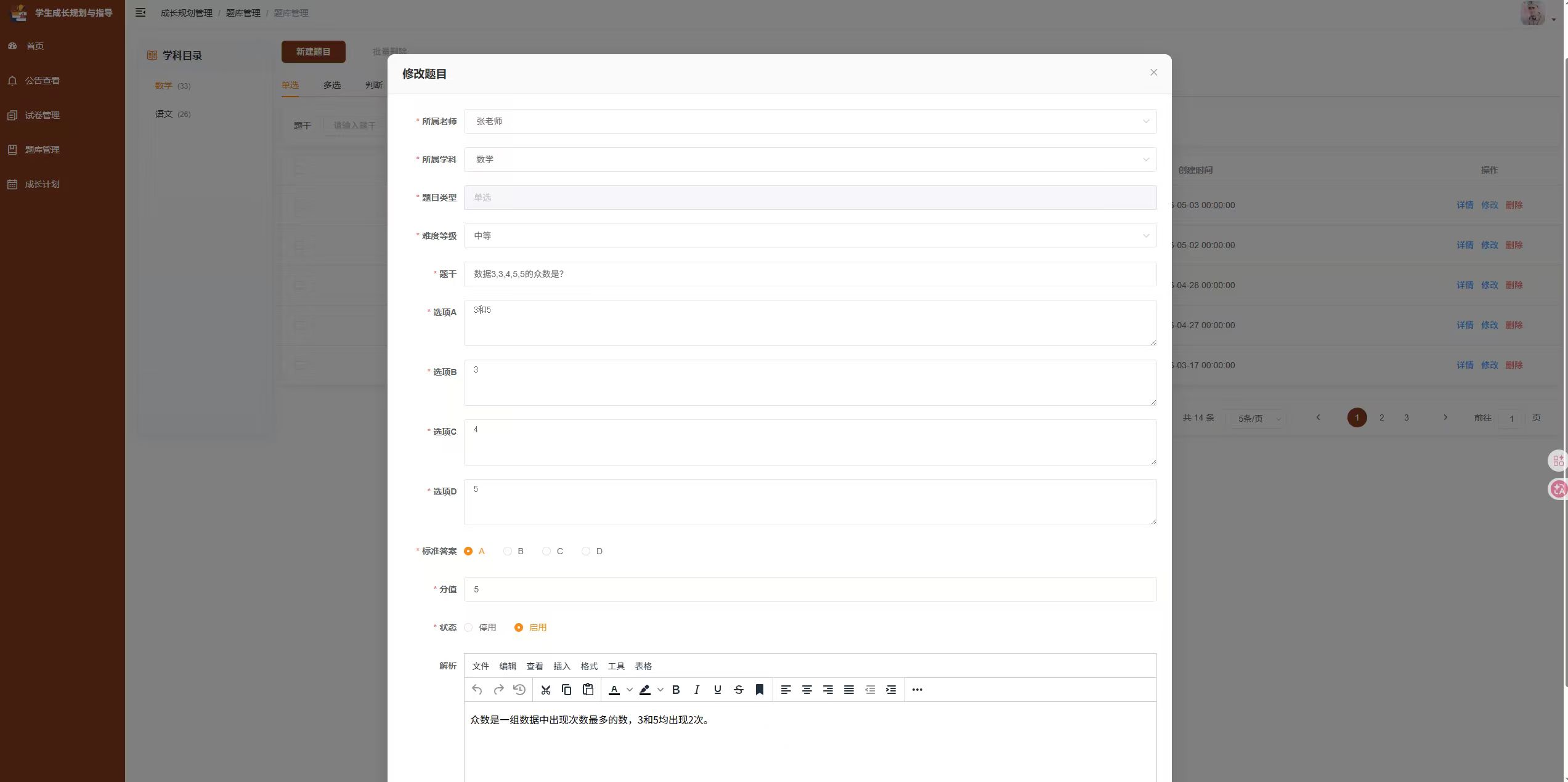1568x782 pixels.
Task: Justify text alignment
Action: tap(849, 690)
